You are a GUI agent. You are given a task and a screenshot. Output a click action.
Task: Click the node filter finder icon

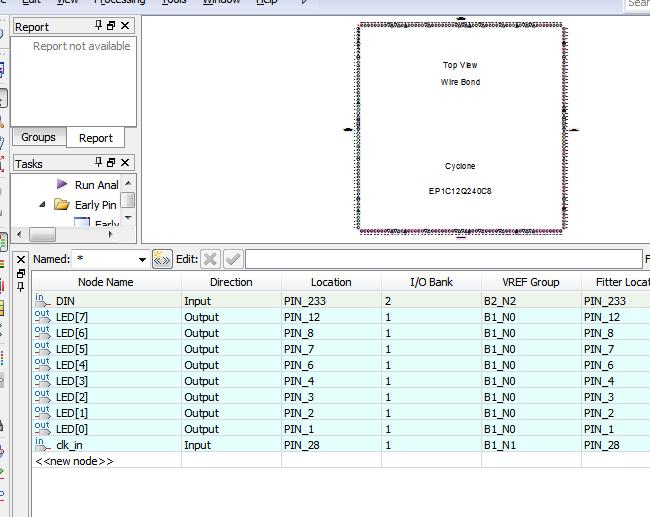tap(161, 259)
